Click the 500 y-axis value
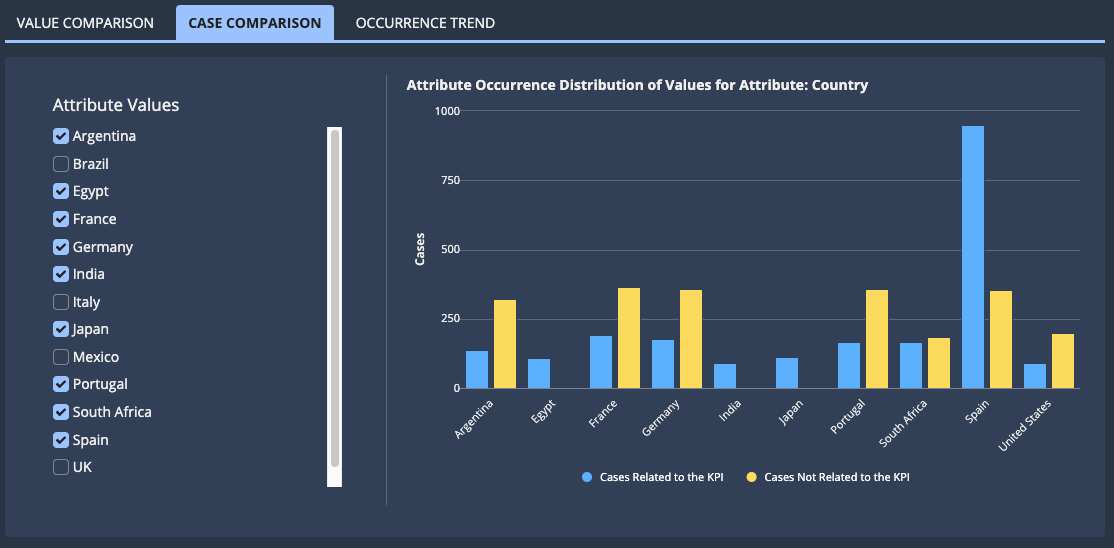Image resolution: width=1114 pixels, height=548 pixels. point(450,250)
